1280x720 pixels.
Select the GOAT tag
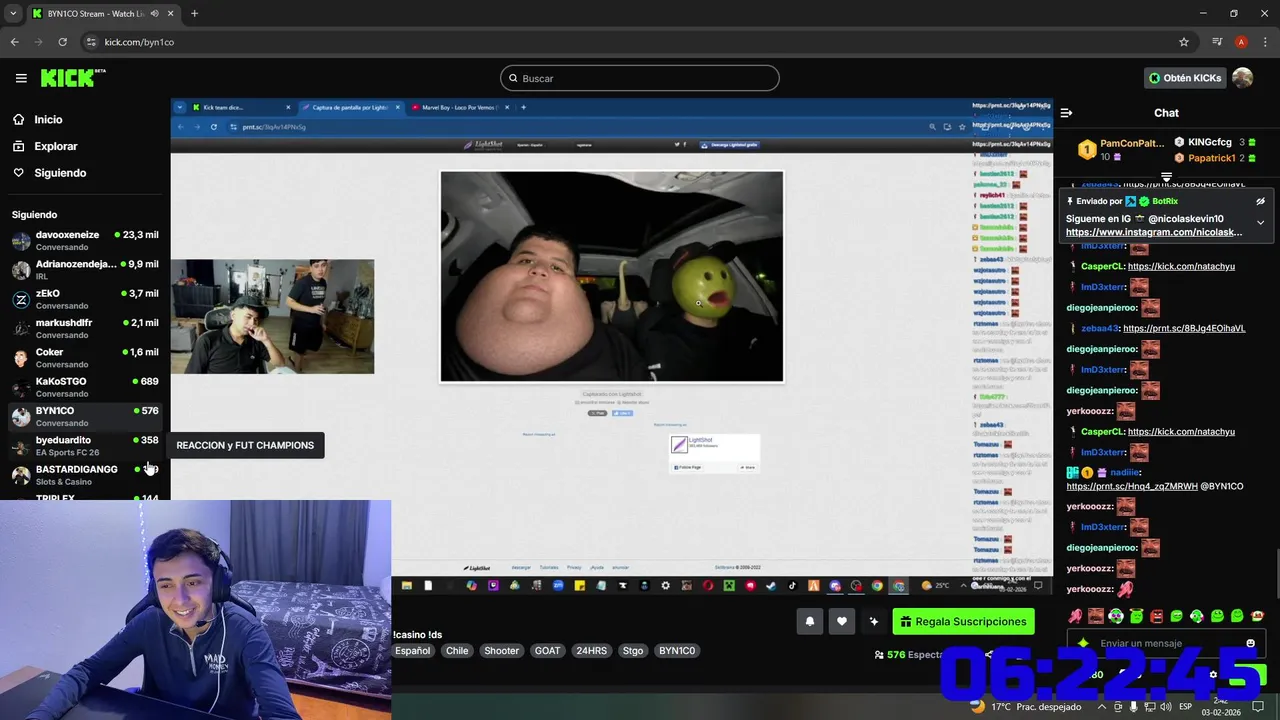[x=547, y=650]
